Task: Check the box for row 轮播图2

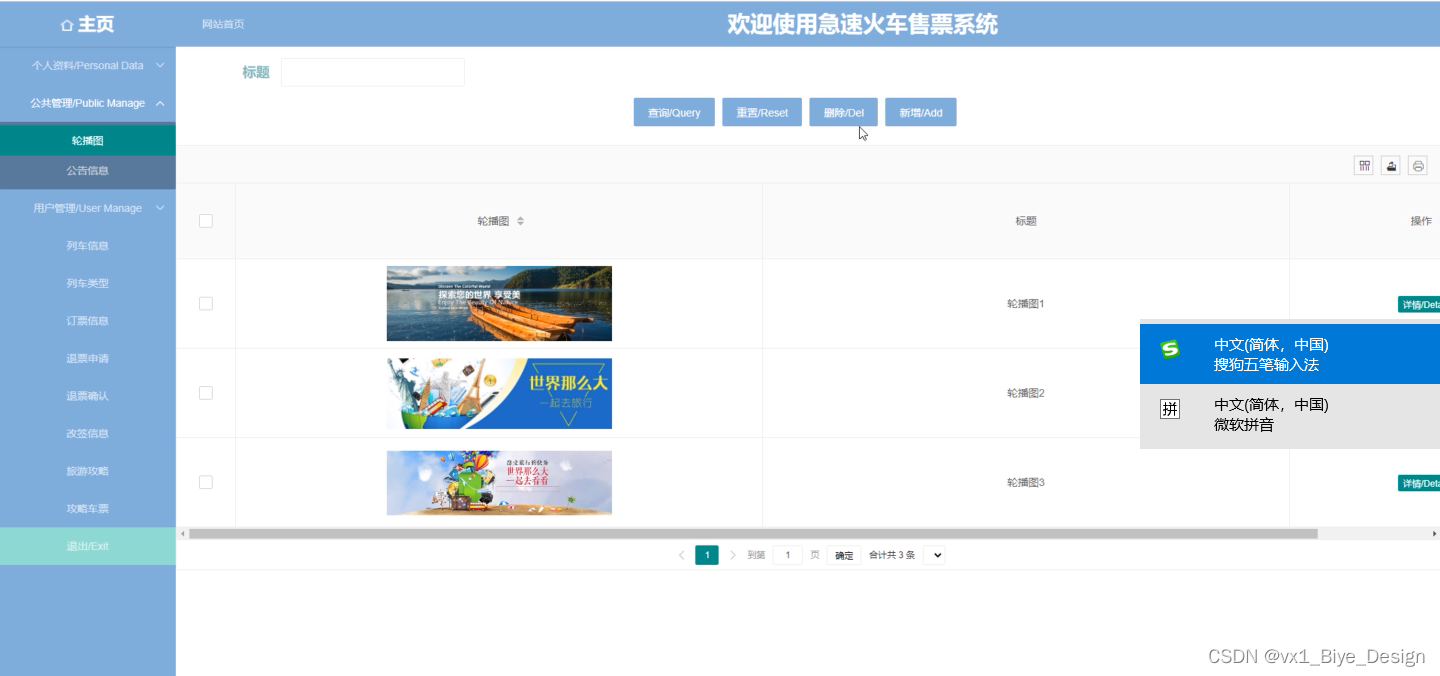Action: [x=206, y=393]
